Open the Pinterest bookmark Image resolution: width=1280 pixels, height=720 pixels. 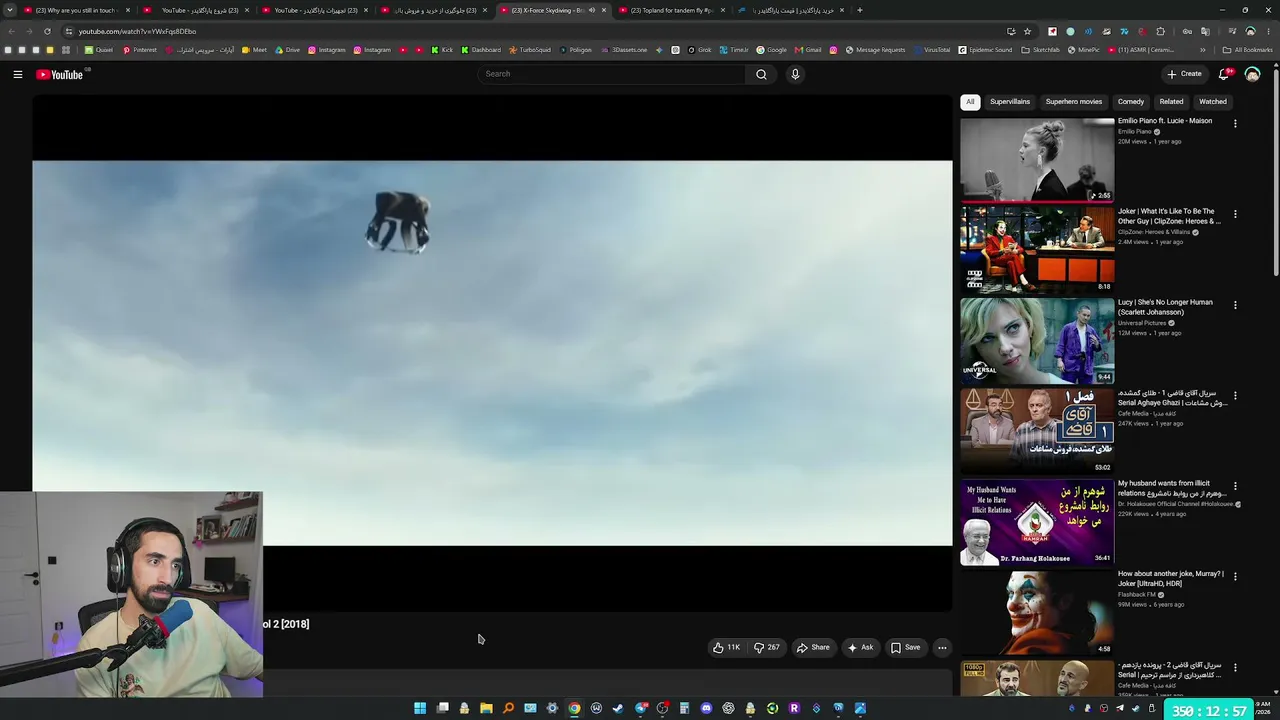click(x=140, y=50)
